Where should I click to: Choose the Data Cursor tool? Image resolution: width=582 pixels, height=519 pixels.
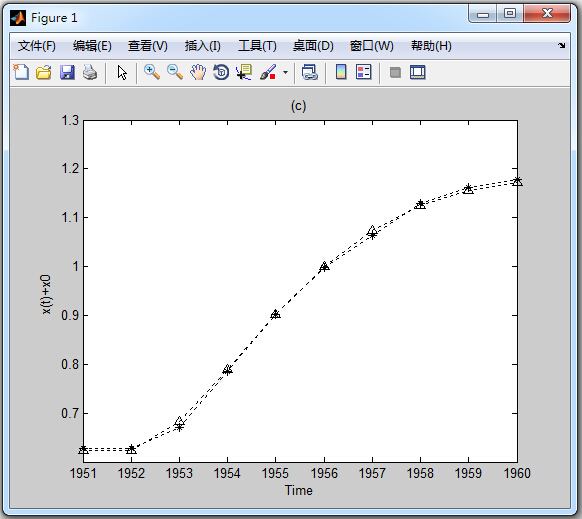pyautogui.click(x=244, y=72)
